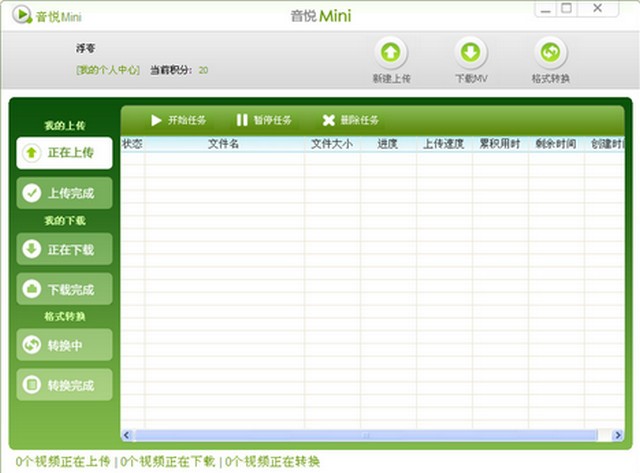Delete task using 删除任务 button
Viewport: 640px width, 473px height.
350,120
